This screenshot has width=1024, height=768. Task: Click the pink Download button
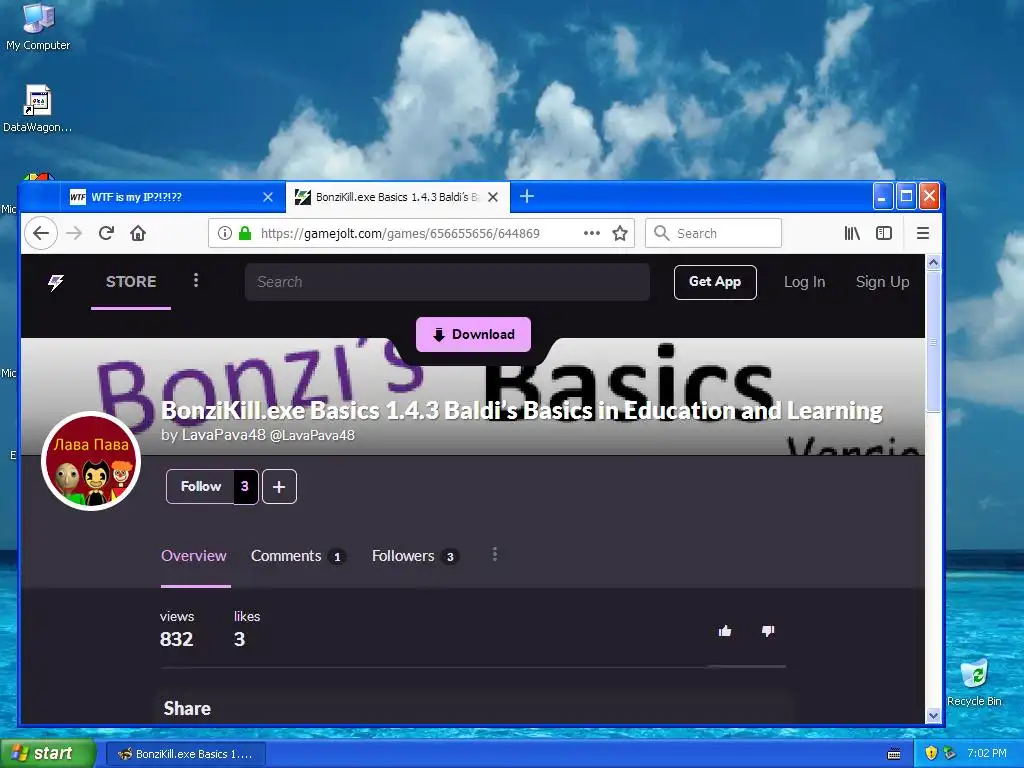[x=473, y=334]
